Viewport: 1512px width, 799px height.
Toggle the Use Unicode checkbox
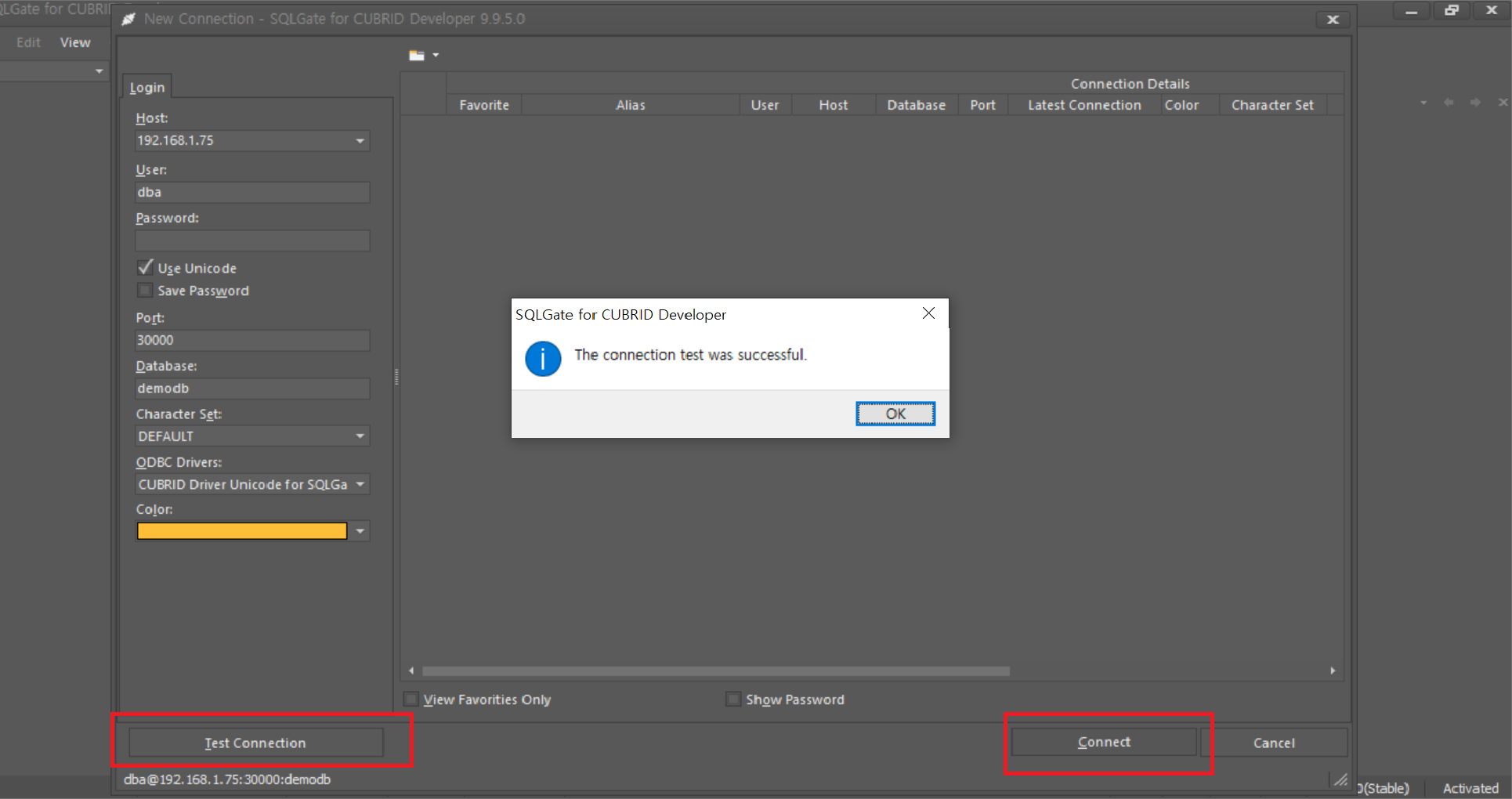pyautogui.click(x=145, y=268)
